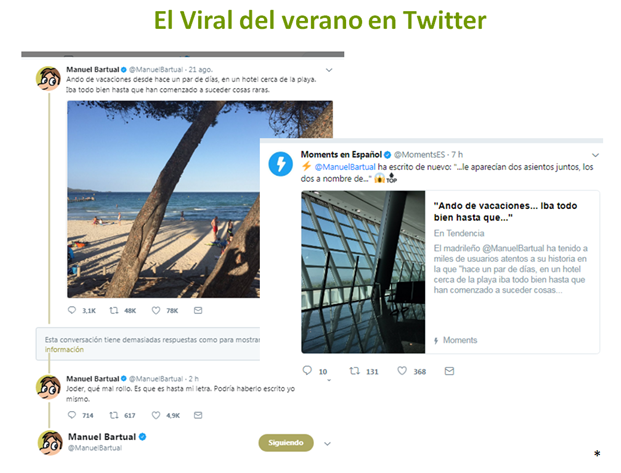Open the Moments card 'Ando de vacaciones...'
This screenshot has height=473, width=621.
coord(450,272)
